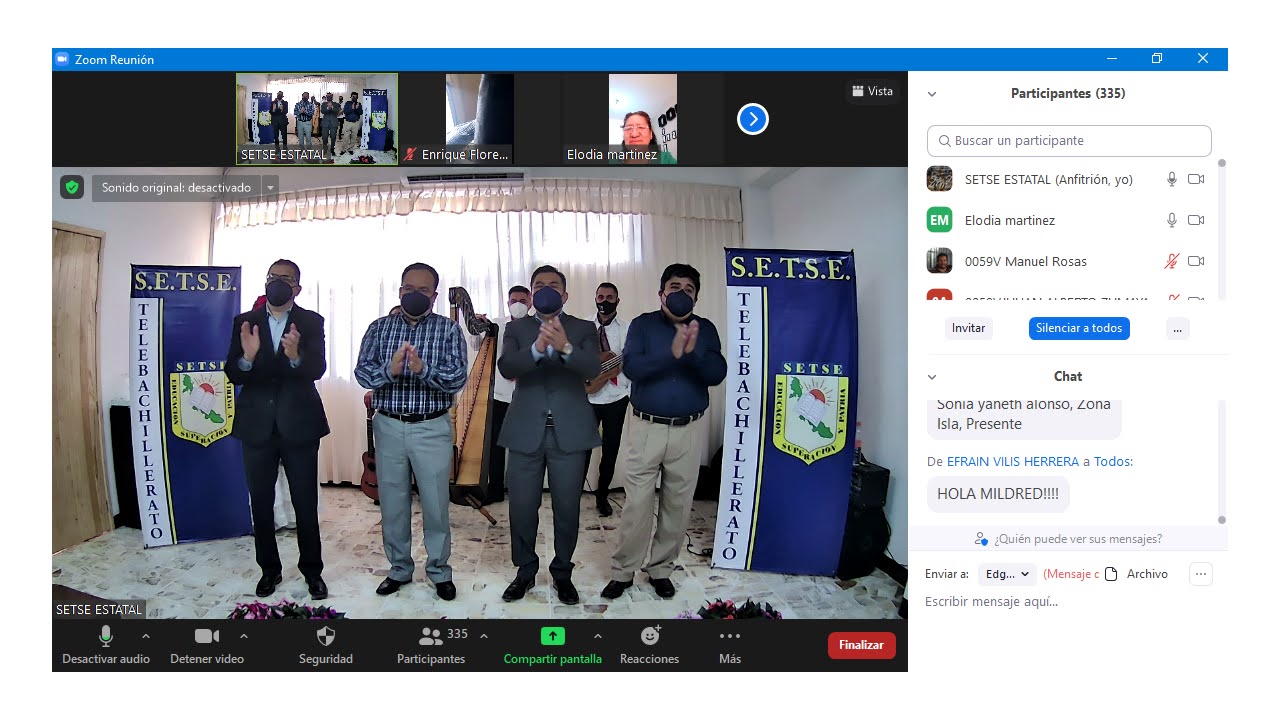Open Reacciones smiley icon
Screen dimensions: 1280x720
pos(650,636)
